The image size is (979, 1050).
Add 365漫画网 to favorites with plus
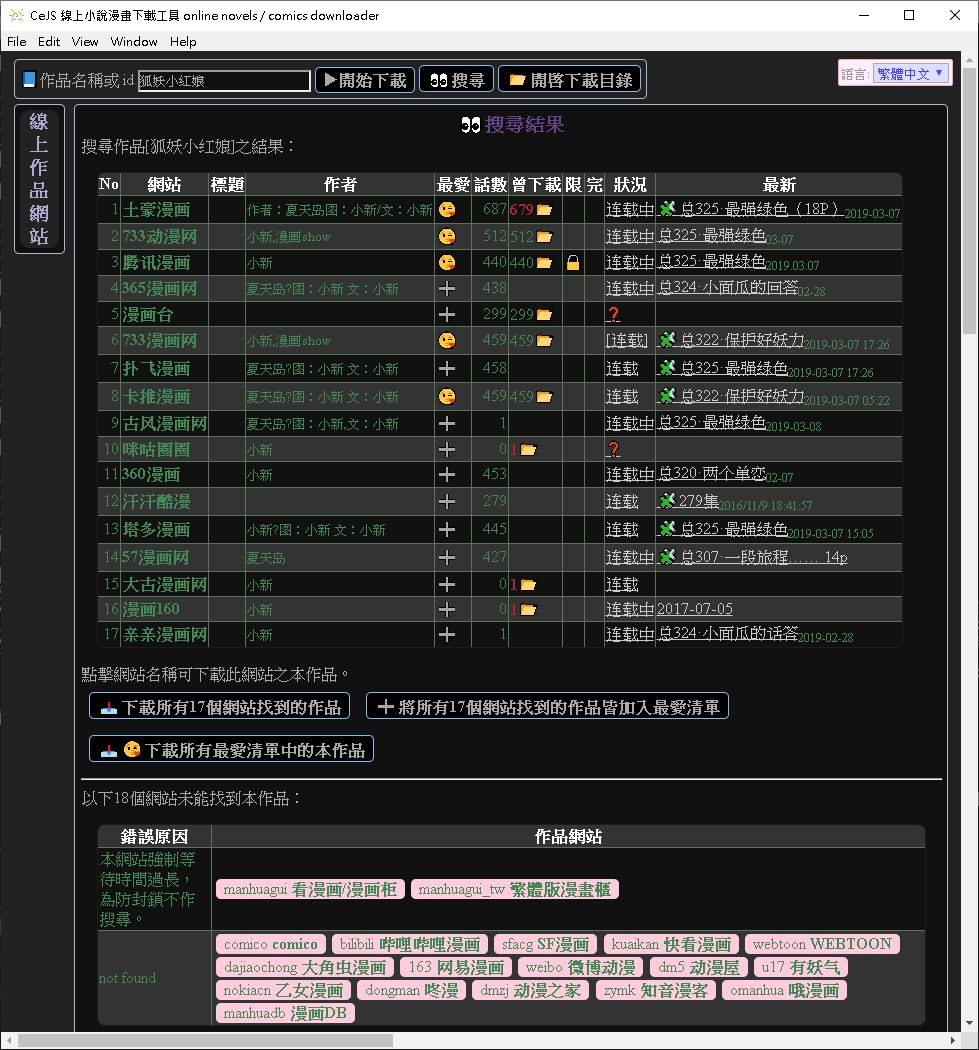(447, 289)
